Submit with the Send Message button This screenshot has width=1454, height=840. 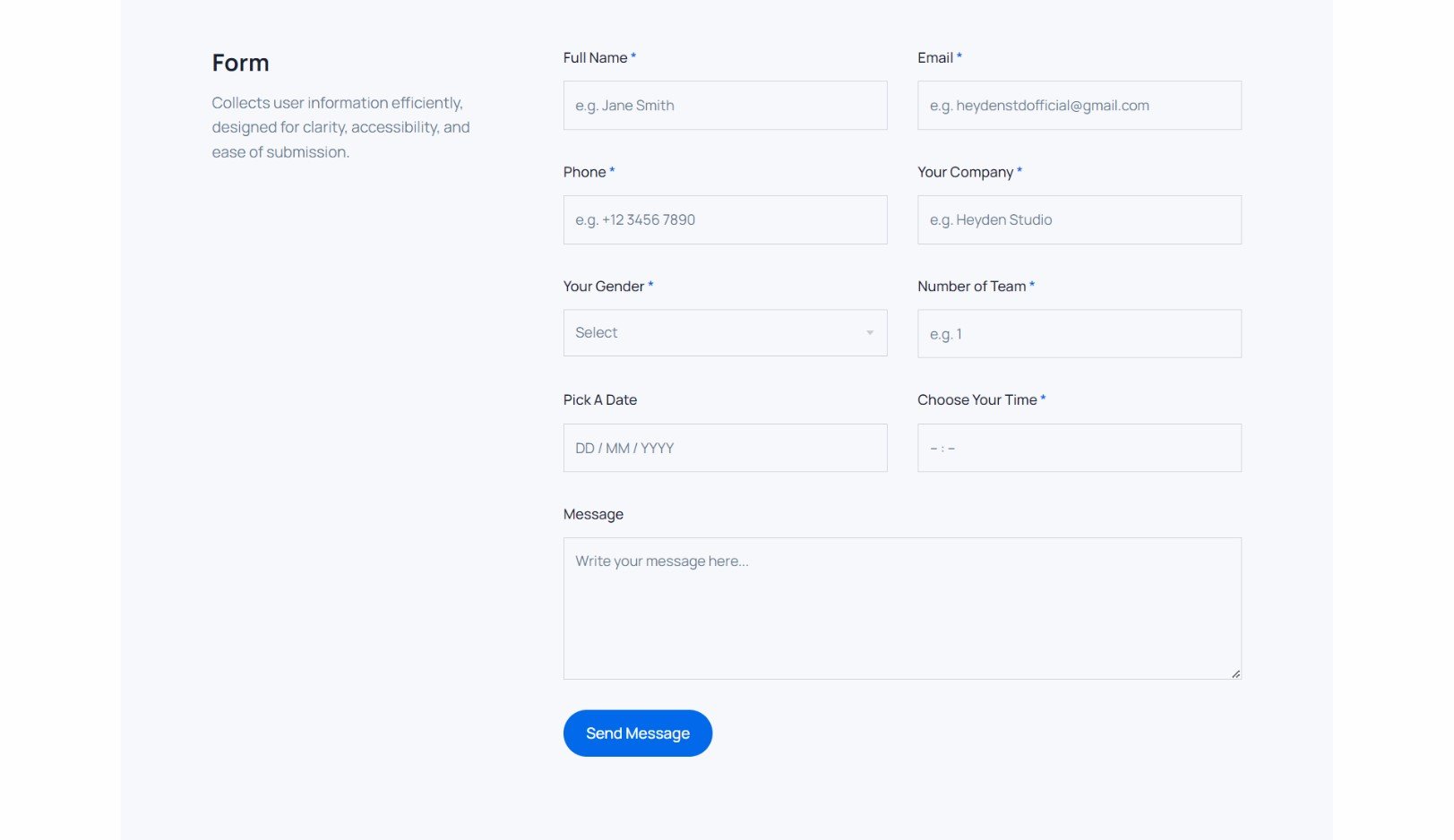(637, 733)
